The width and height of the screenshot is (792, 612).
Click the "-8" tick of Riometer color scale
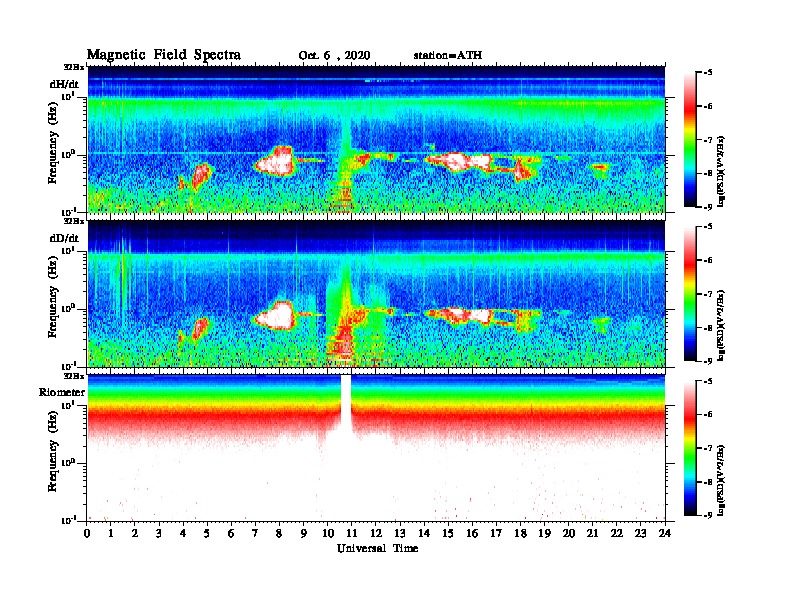coord(709,482)
